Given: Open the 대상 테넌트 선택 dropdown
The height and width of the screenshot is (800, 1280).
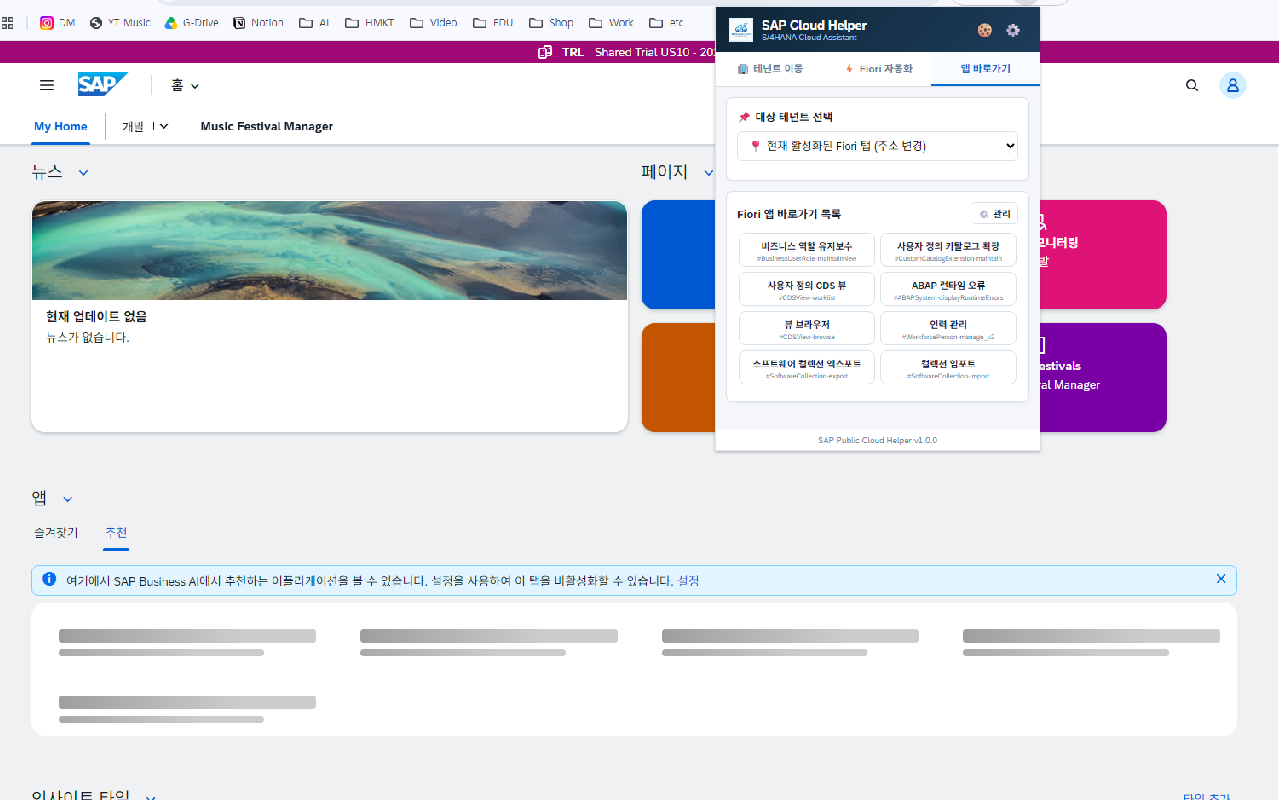Looking at the screenshot, I should [x=877, y=146].
